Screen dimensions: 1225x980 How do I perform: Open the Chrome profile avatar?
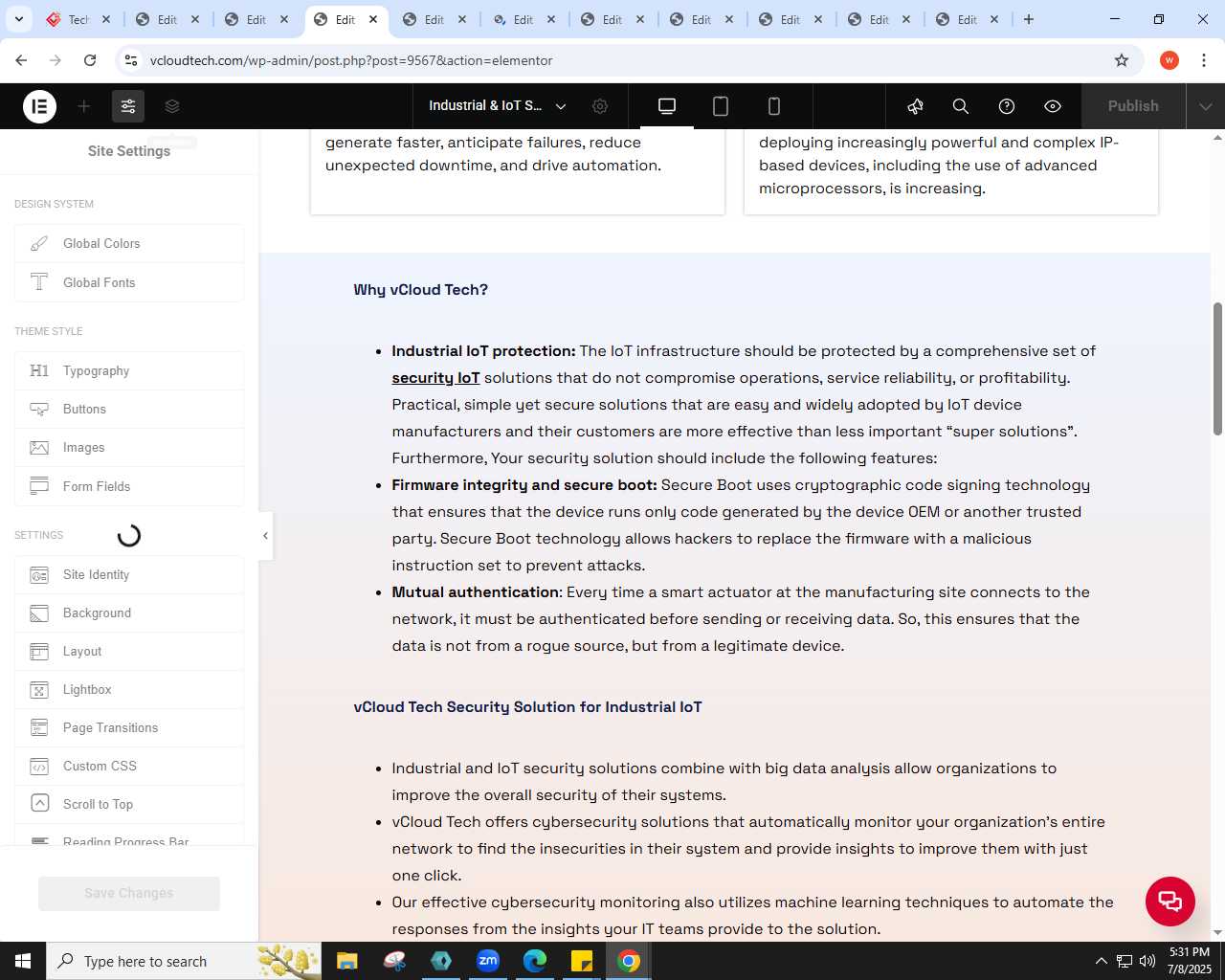pos(1169,60)
